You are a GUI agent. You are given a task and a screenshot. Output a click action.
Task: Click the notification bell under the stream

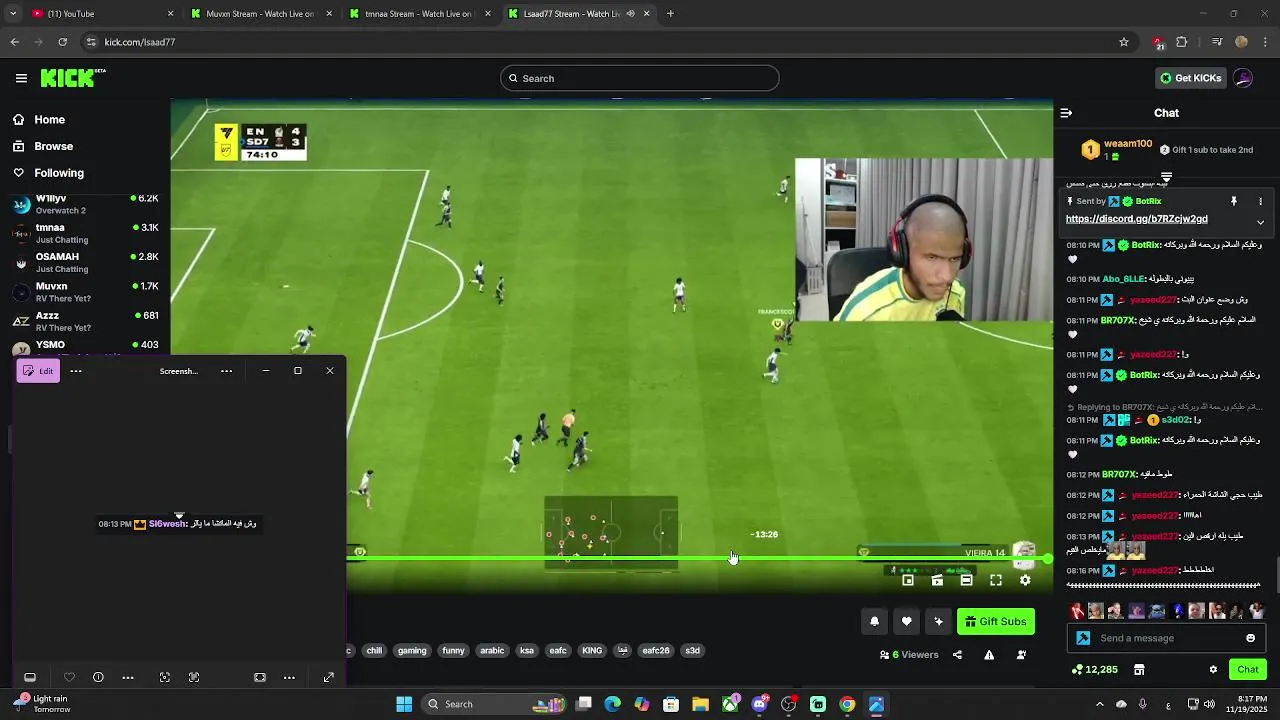(874, 621)
